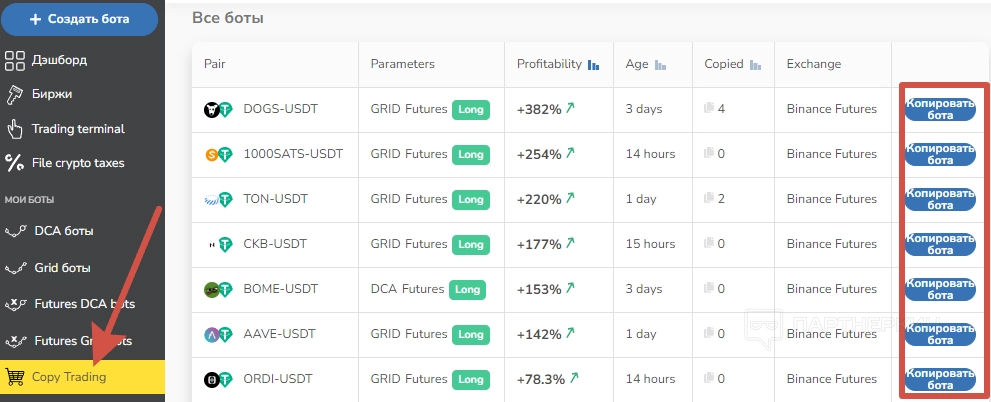The height and width of the screenshot is (402, 991).
Task: Click the BOME-USDT pair name
Action: [x=281, y=289]
